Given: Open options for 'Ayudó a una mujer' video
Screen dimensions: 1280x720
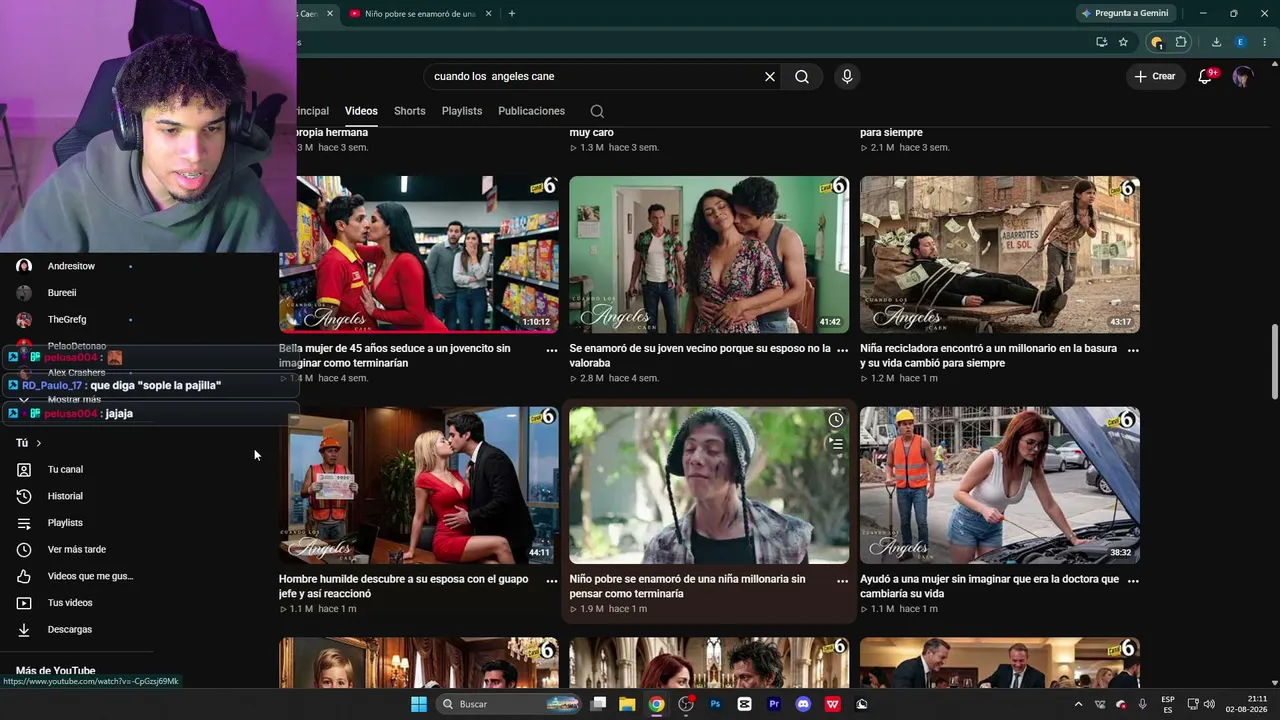Looking at the screenshot, I should (x=1133, y=580).
